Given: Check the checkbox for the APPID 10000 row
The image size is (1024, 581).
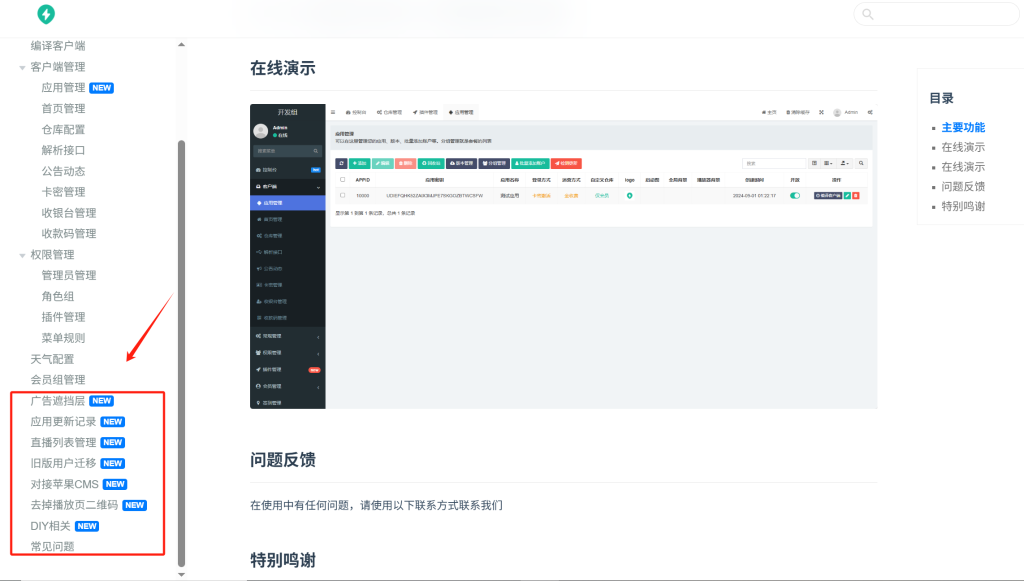Looking at the screenshot, I should pos(344,195).
